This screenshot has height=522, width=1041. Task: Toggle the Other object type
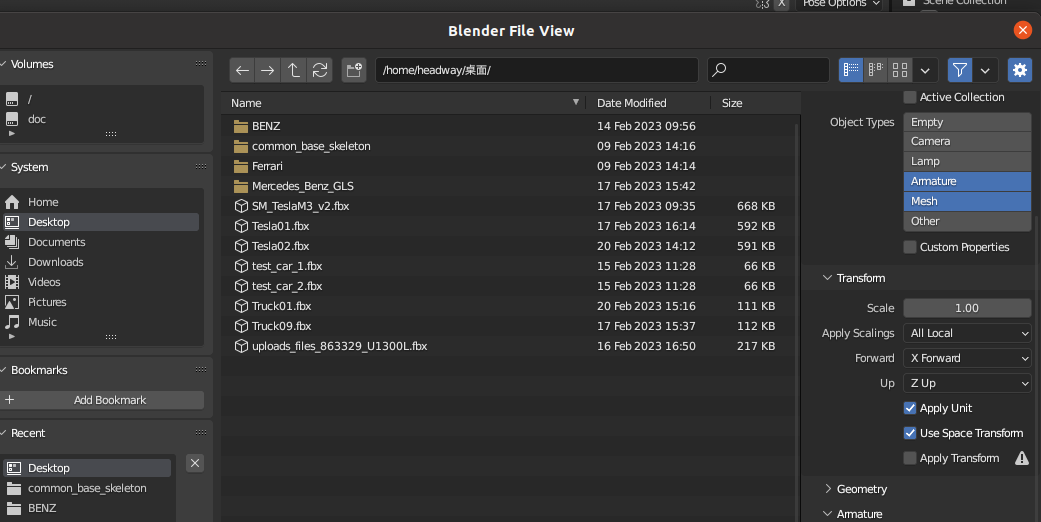click(967, 221)
